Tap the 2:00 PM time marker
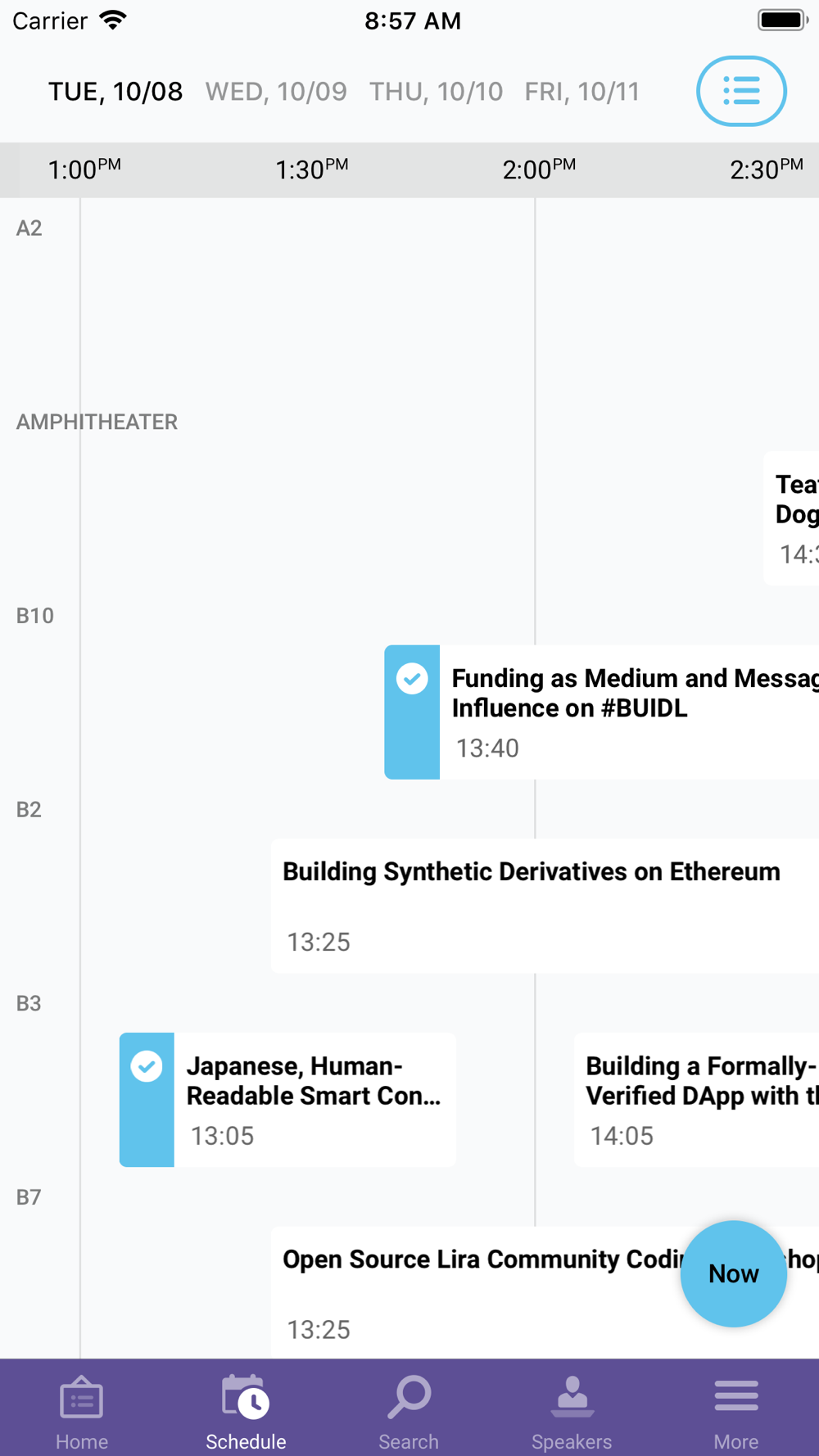 [x=538, y=170]
